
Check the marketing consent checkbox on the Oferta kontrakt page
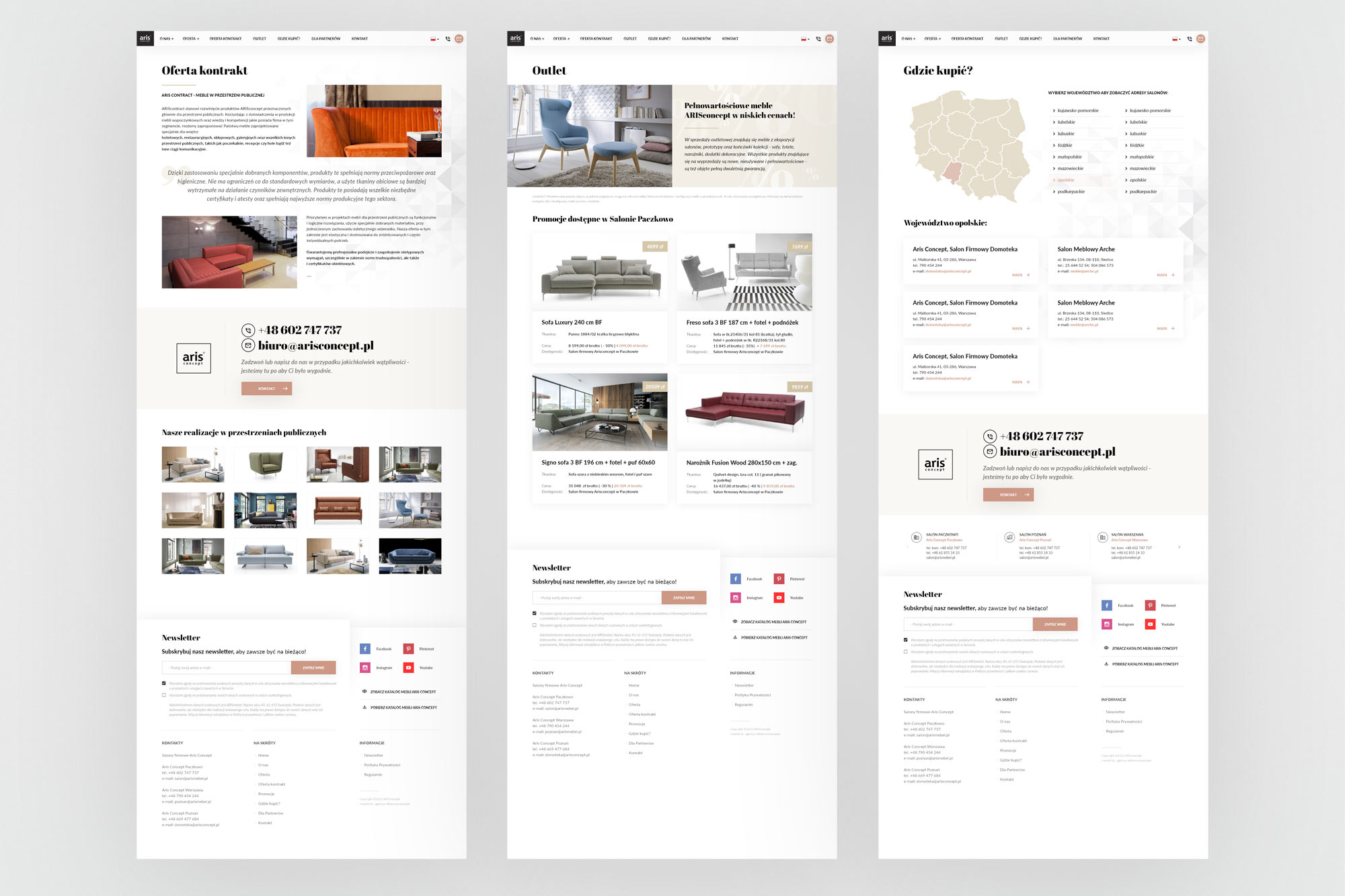(164, 695)
